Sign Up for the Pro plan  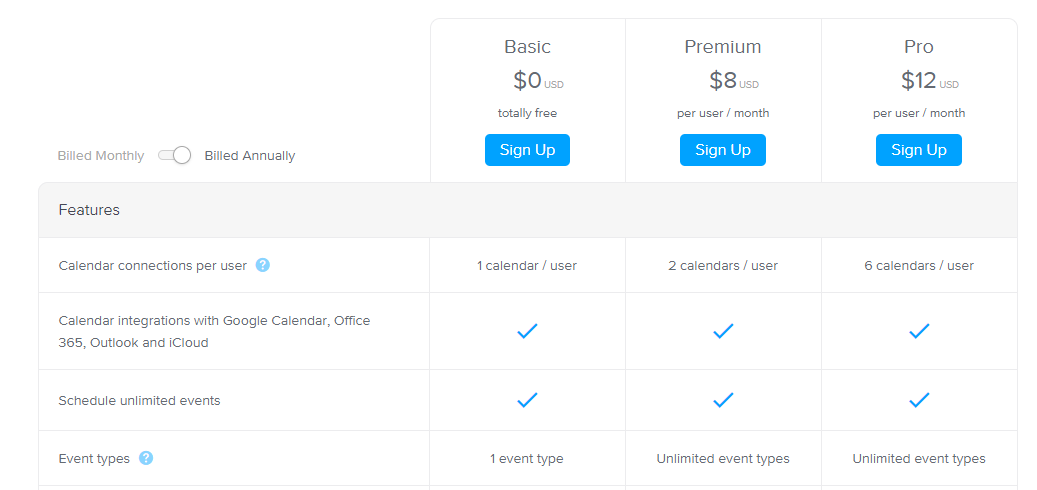click(919, 150)
